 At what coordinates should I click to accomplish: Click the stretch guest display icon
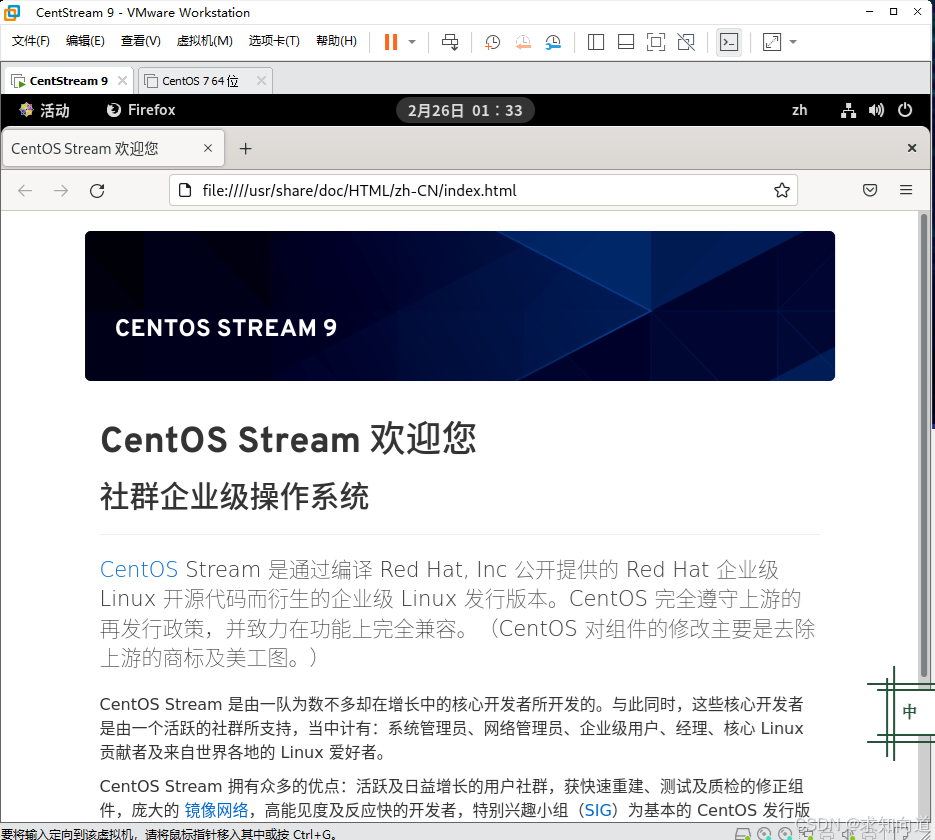[x=772, y=42]
